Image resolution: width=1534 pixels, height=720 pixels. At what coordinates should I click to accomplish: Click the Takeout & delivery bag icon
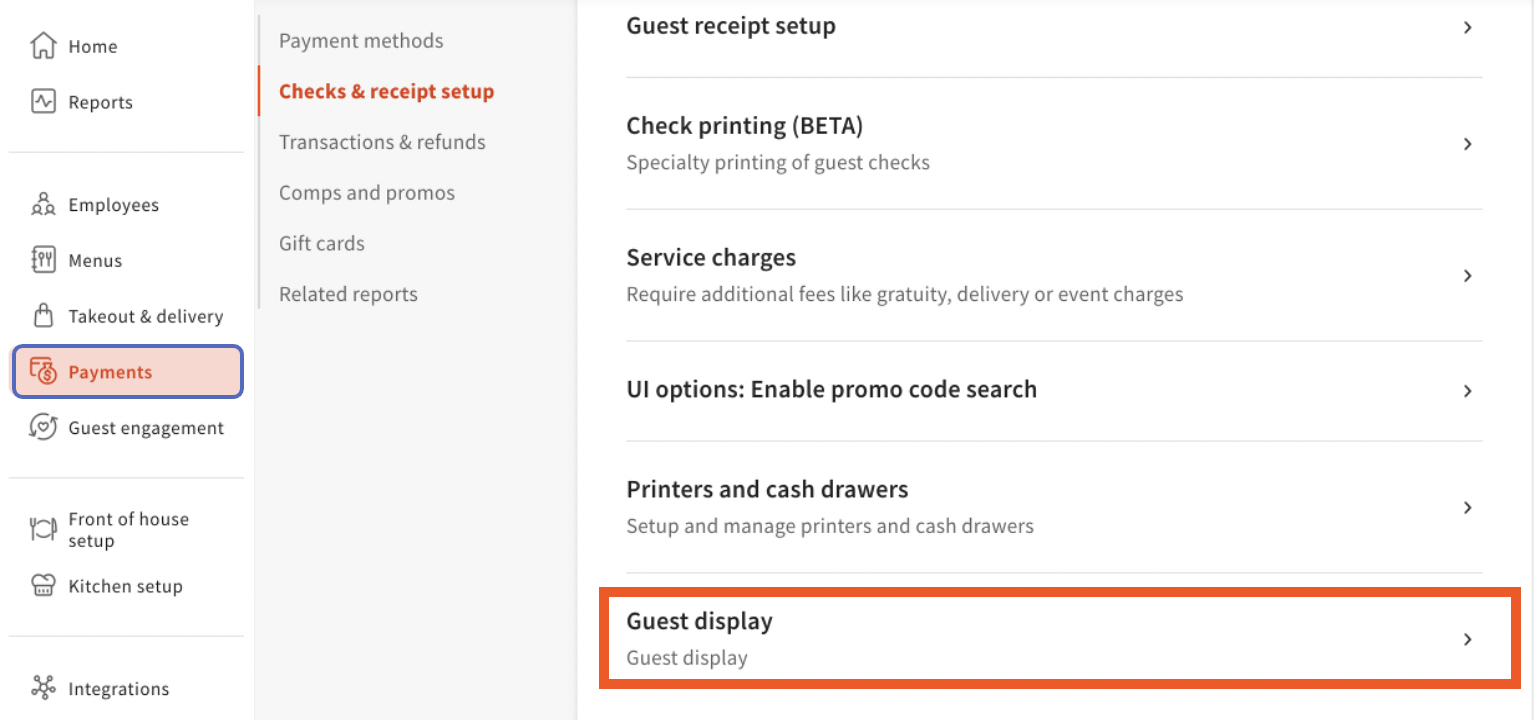[43, 316]
